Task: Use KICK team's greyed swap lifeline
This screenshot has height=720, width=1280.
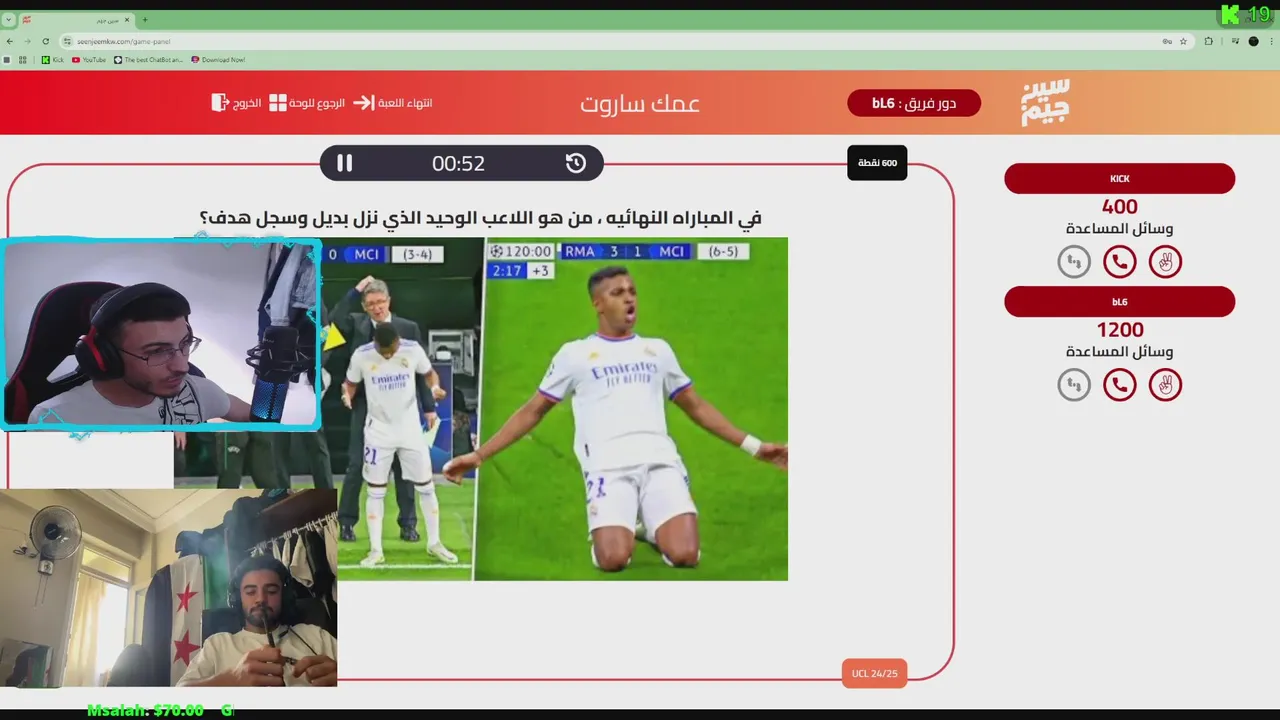Action: pyautogui.click(x=1074, y=262)
